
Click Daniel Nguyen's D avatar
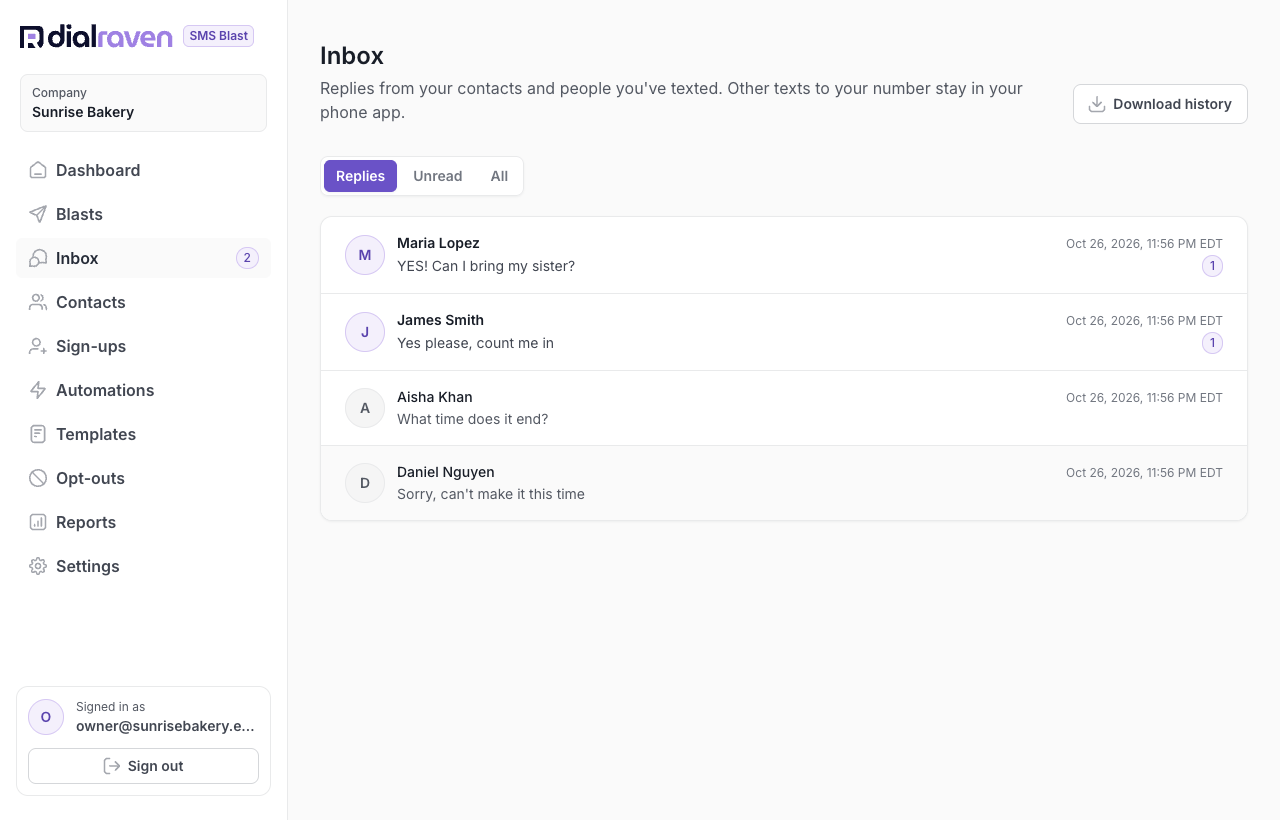(365, 483)
